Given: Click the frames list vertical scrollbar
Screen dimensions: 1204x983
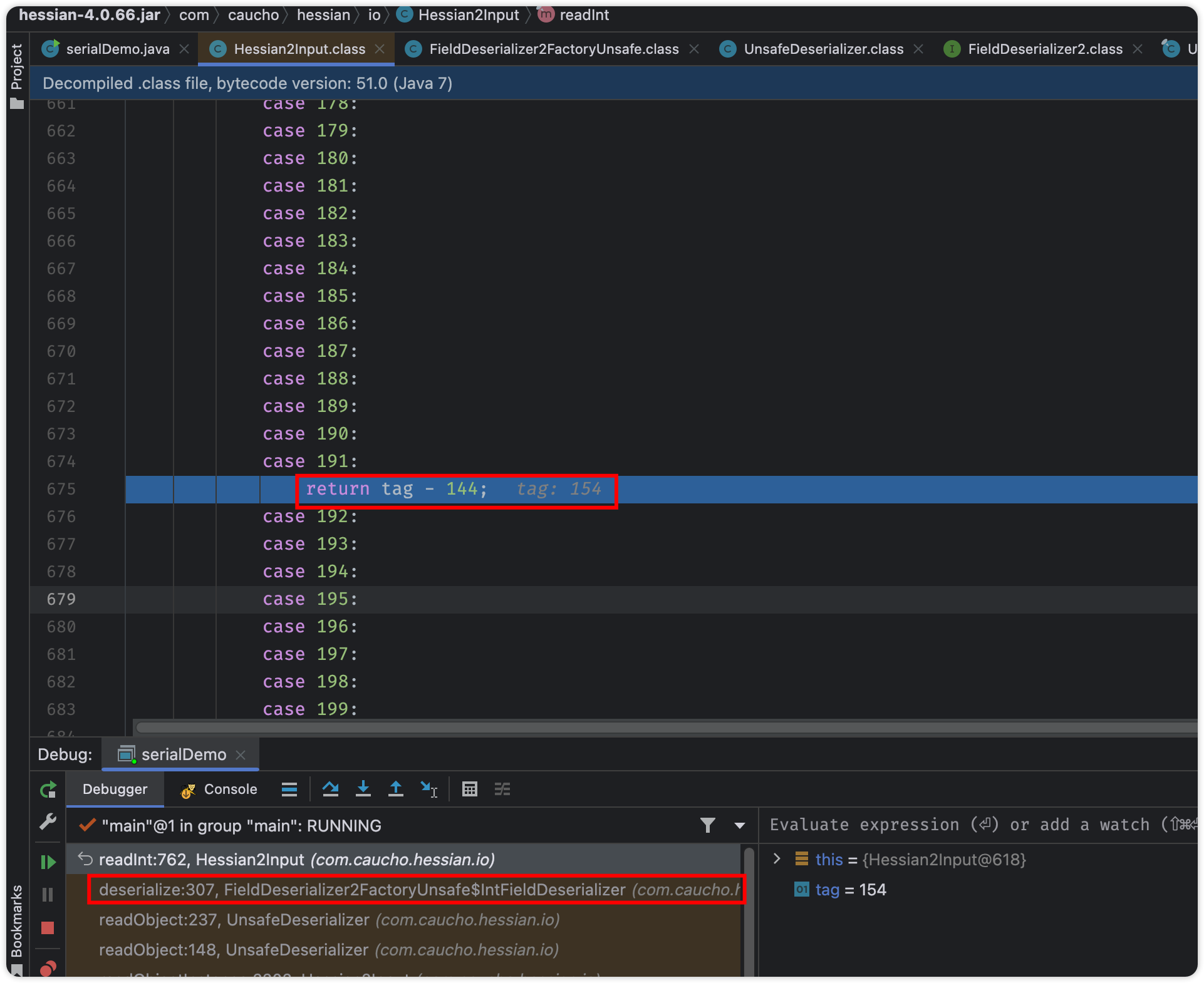Looking at the screenshot, I should tap(749, 911).
